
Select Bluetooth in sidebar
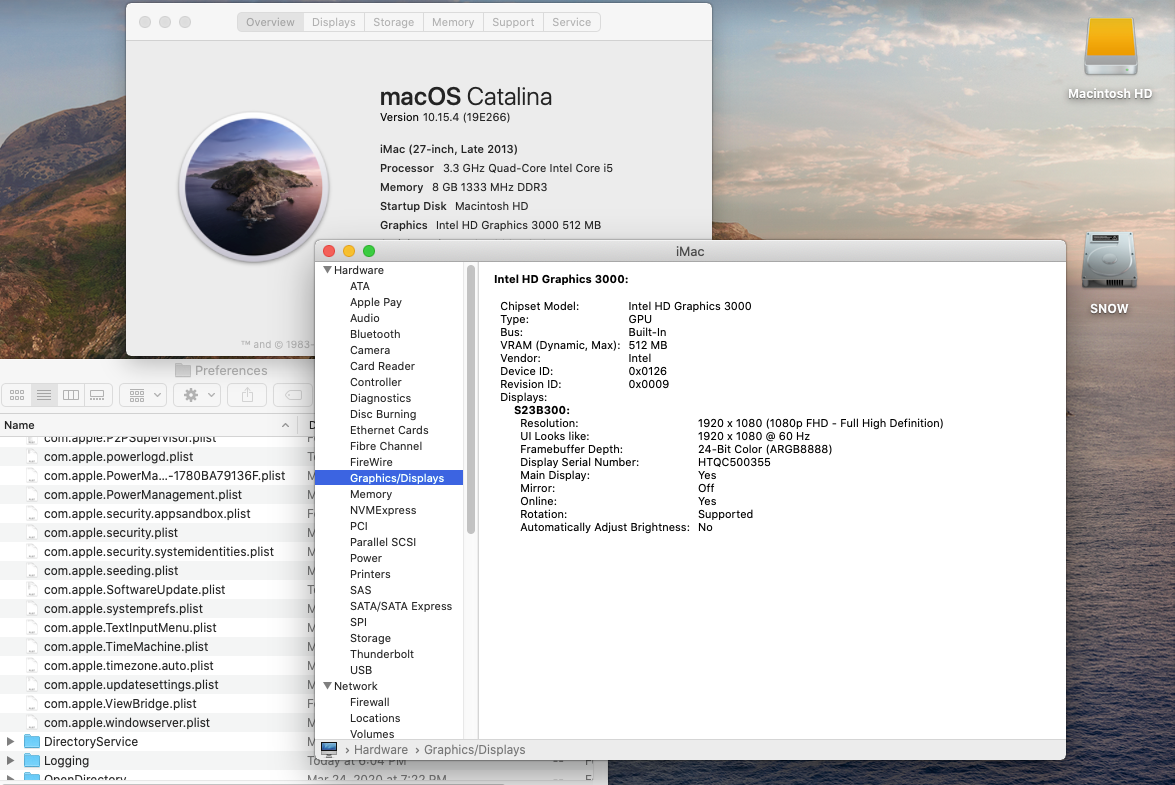tap(375, 334)
